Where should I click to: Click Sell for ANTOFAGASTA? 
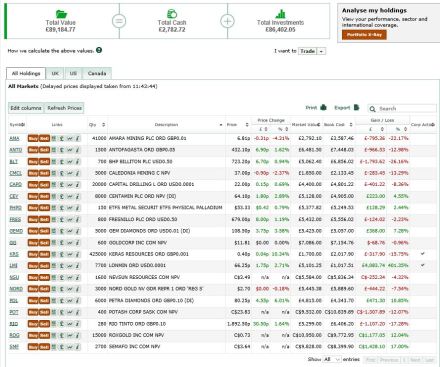[x=44, y=150]
